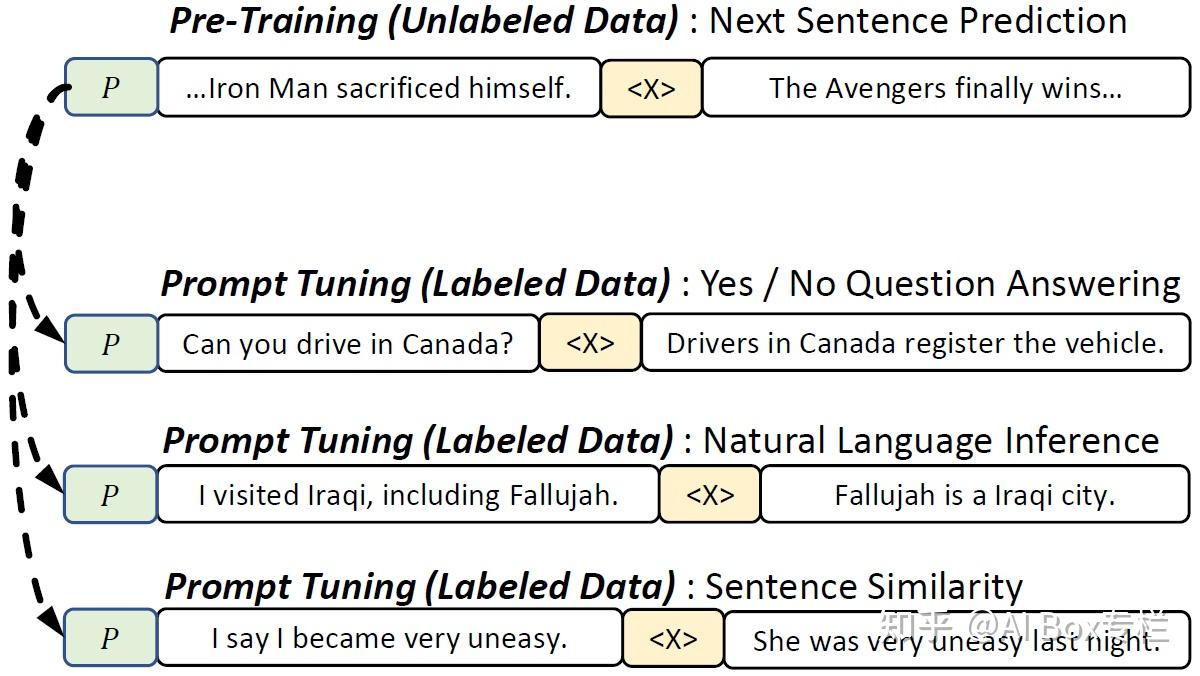Select the <X> token in the Sentence Similarity row
The image size is (1200, 676).
tap(673, 638)
